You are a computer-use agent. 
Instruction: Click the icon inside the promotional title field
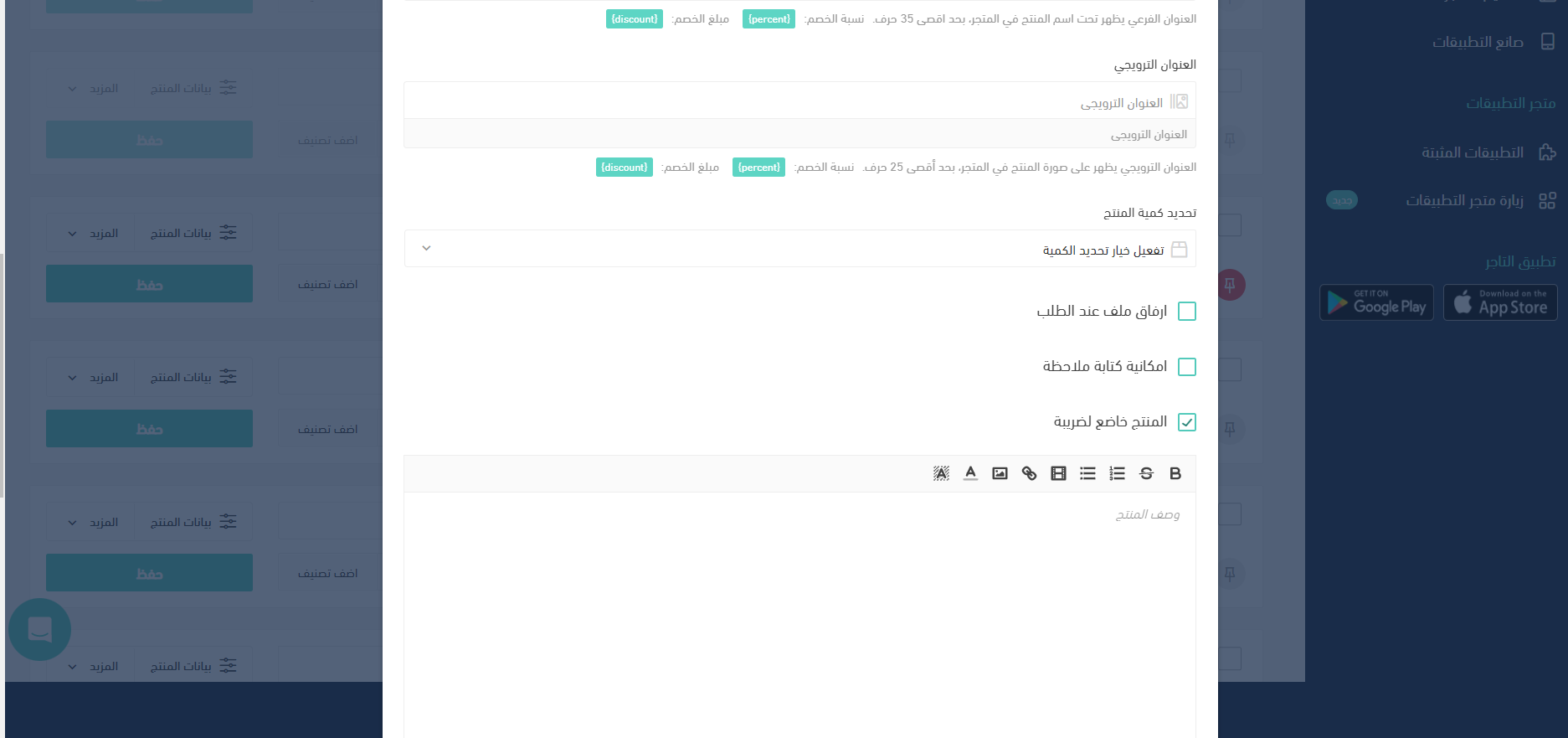1179,101
